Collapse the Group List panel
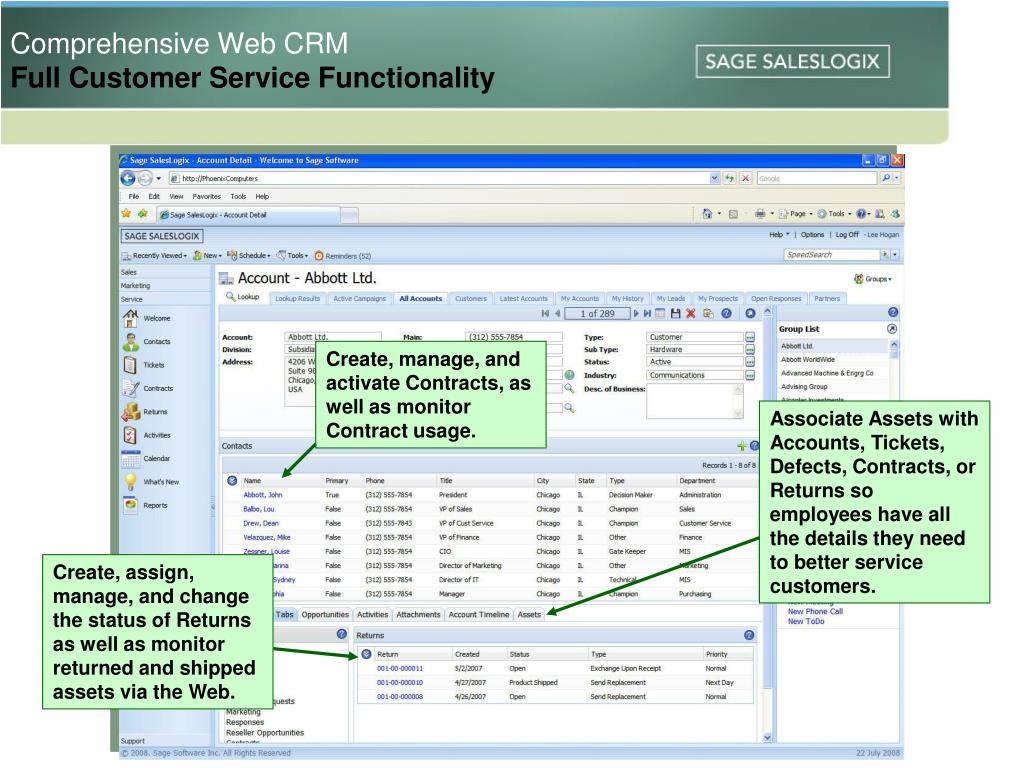1024x768 pixels. coord(892,329)
